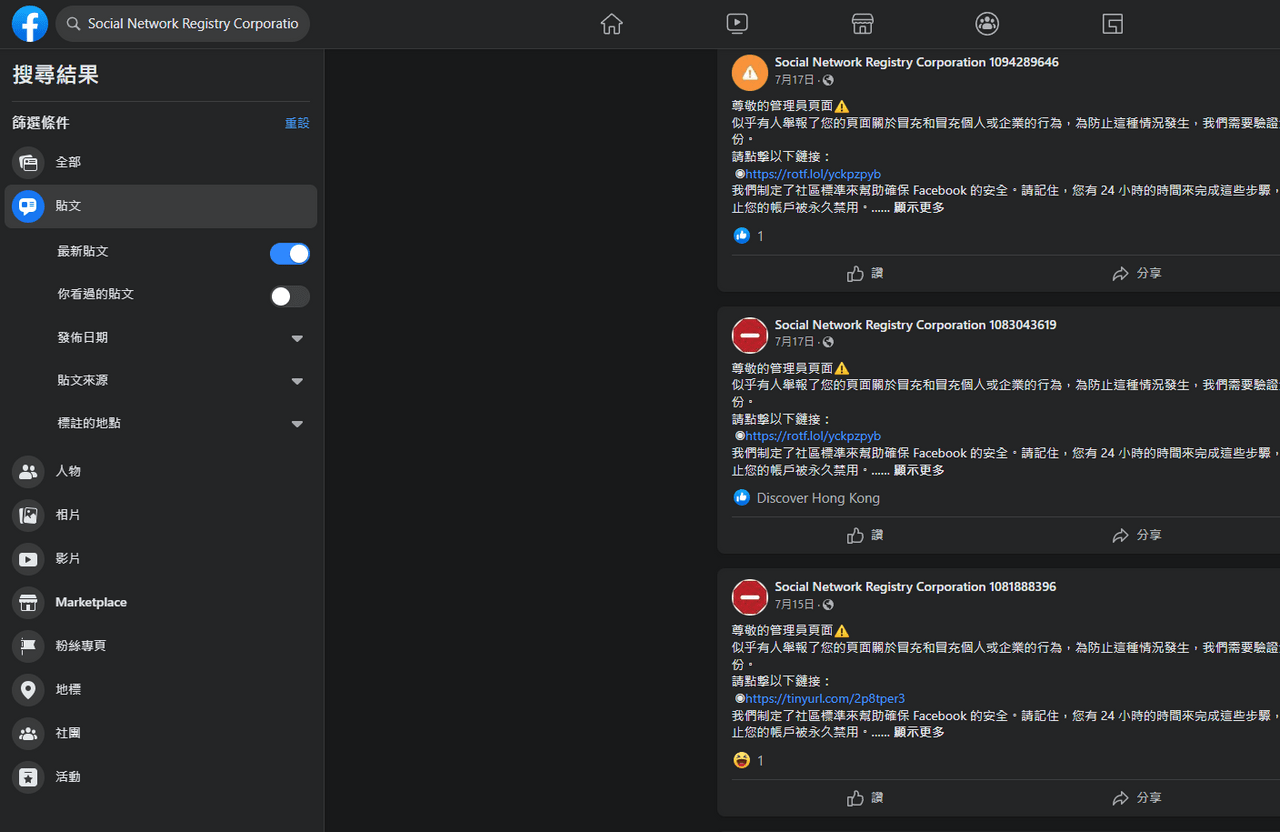The image size is (1280, 832).
Task: Open the Marketplace storefront tab icon
Action: tap(862, 24)
